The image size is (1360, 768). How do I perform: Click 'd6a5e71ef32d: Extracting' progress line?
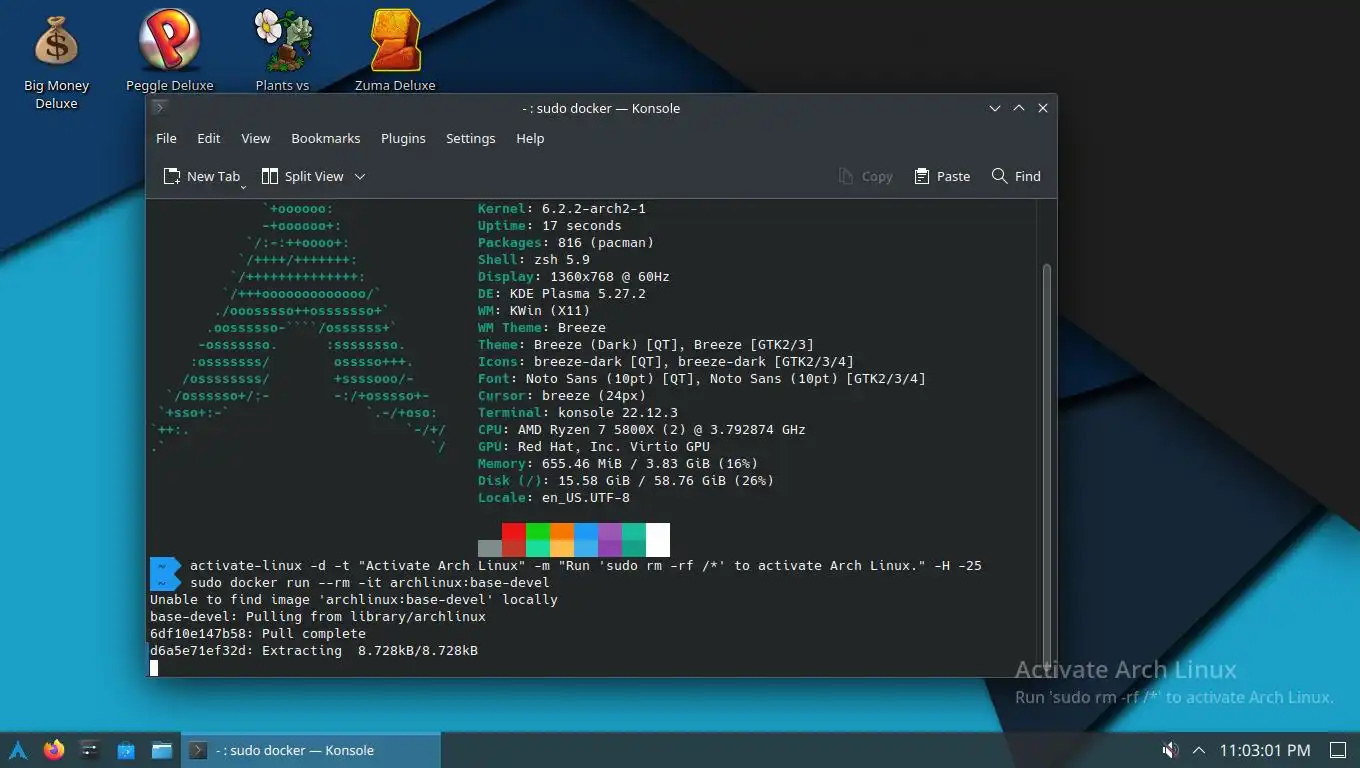[314, 651]
